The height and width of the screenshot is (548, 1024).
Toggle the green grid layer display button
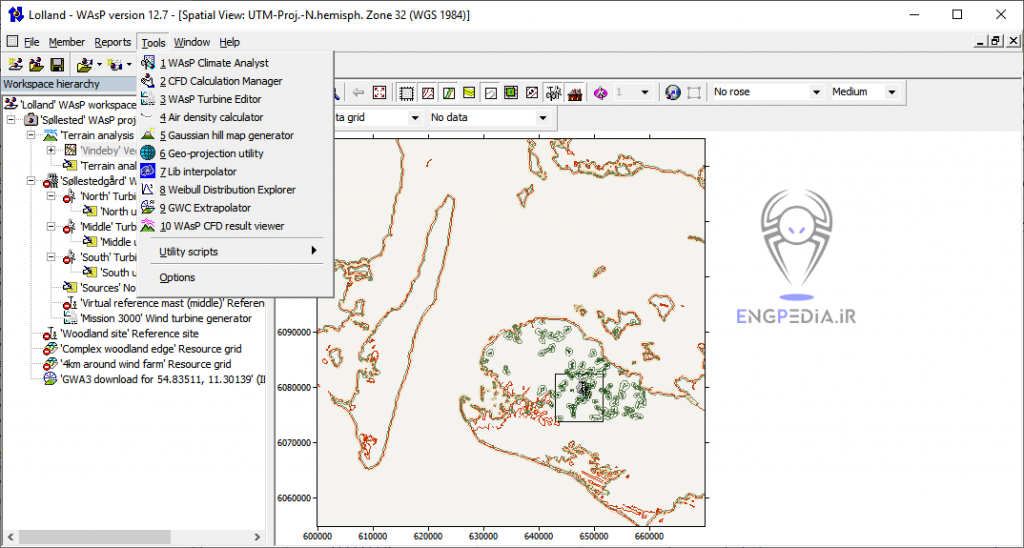(511, 92)
